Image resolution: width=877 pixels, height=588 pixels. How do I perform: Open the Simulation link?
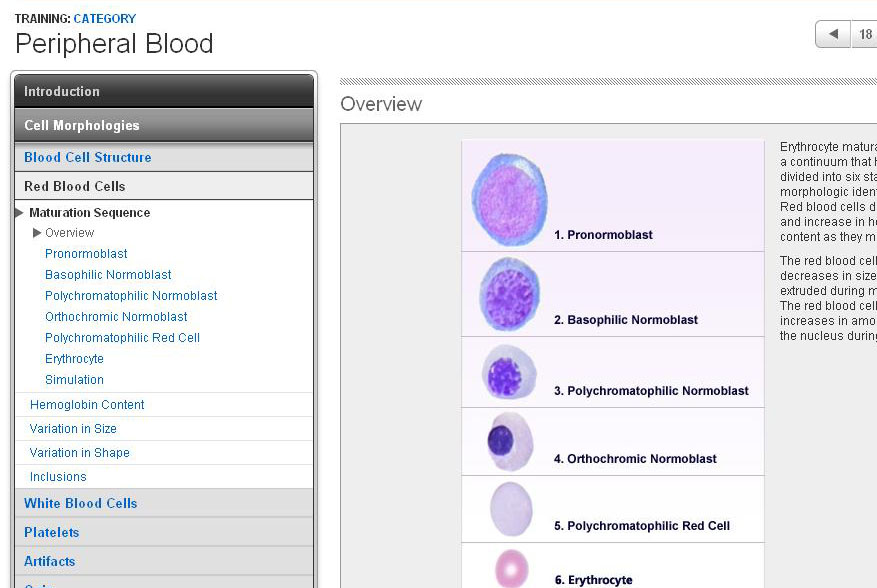coord(74,380)
